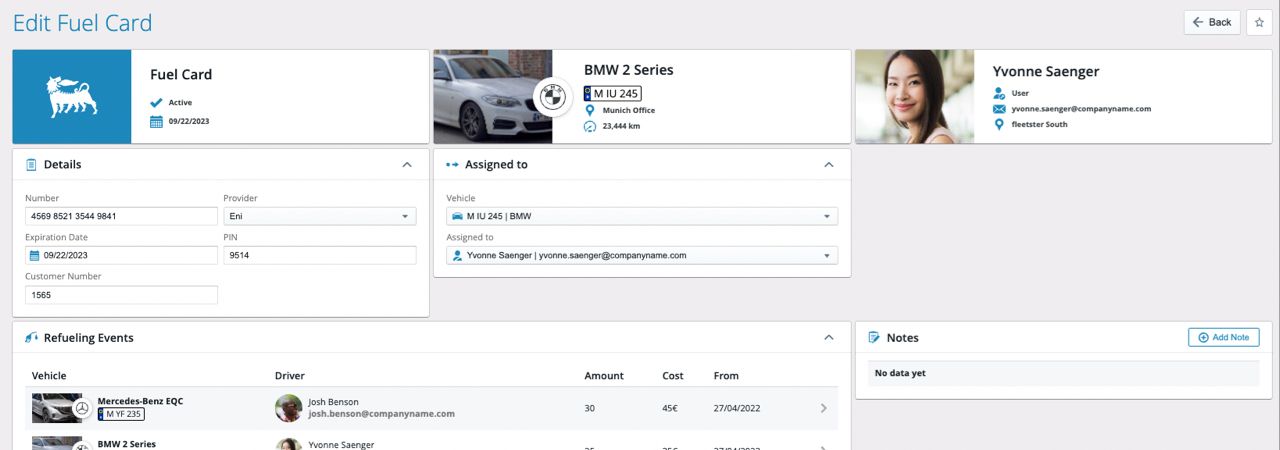Screen dimensions: 1280x450
Task: Click the Add Note button
Action: [1224, 337]
